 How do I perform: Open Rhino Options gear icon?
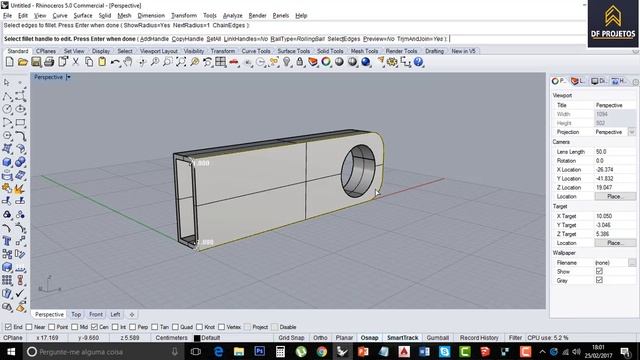392,62
